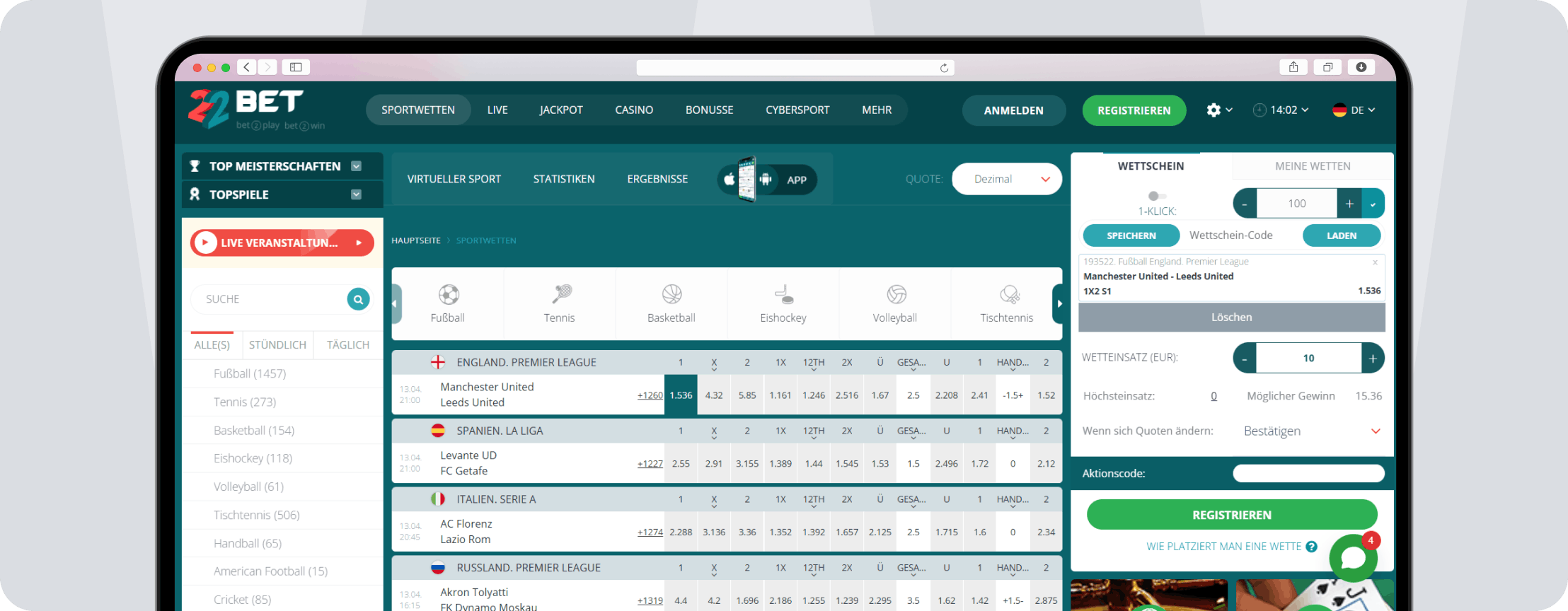
Task: Open LIVE VERANSTALTUNGEN banner
Action: (282, 243)
